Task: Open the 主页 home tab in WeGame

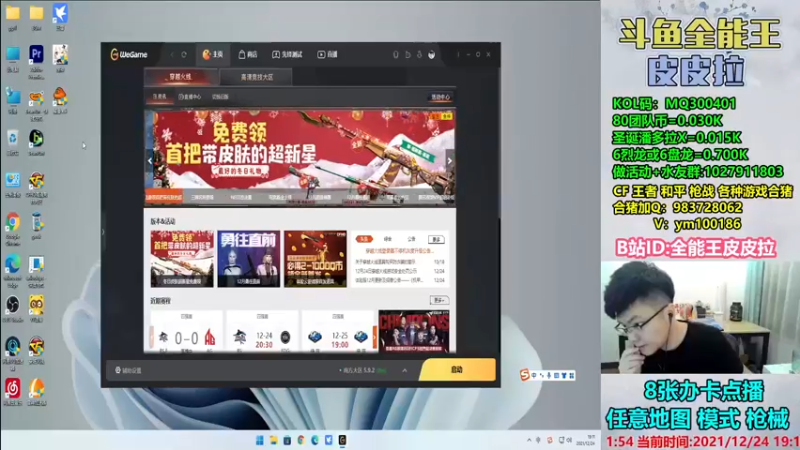Action: click(213, 55)
